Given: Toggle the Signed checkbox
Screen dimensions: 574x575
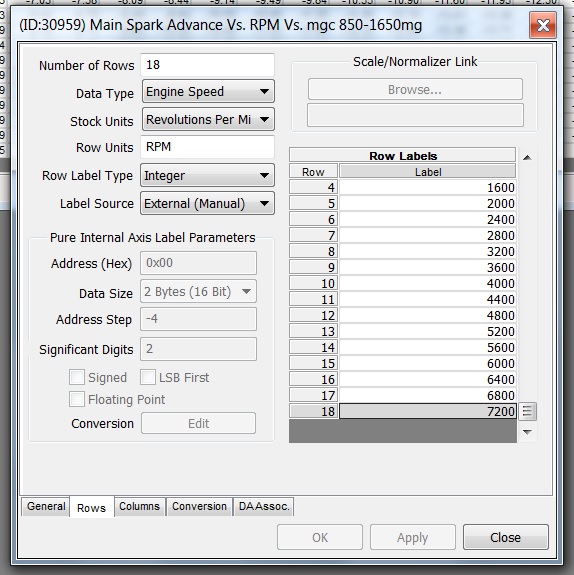Looking at the screenshot, I should click(x=77, y=377).
